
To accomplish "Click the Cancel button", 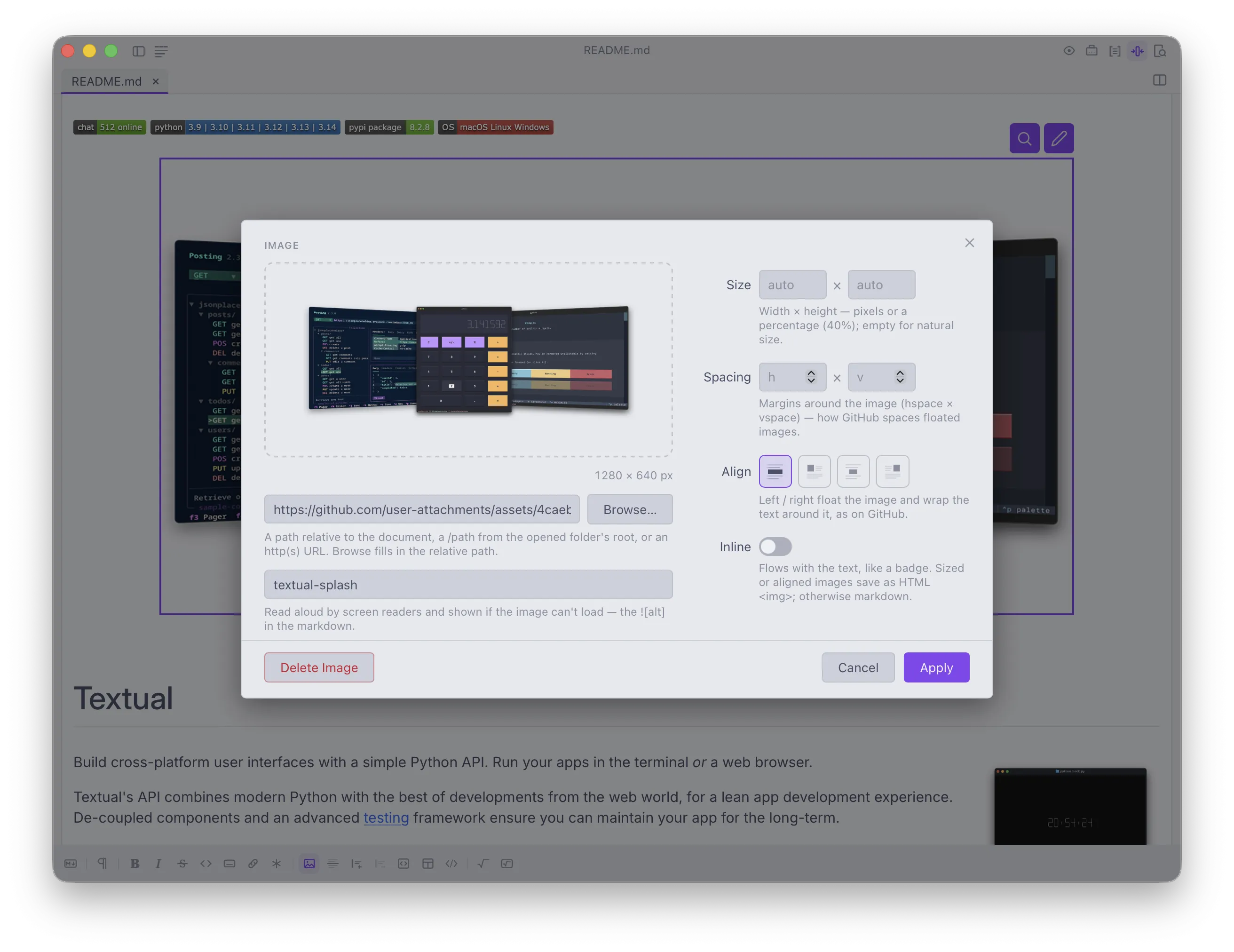I will pos(858,667).
